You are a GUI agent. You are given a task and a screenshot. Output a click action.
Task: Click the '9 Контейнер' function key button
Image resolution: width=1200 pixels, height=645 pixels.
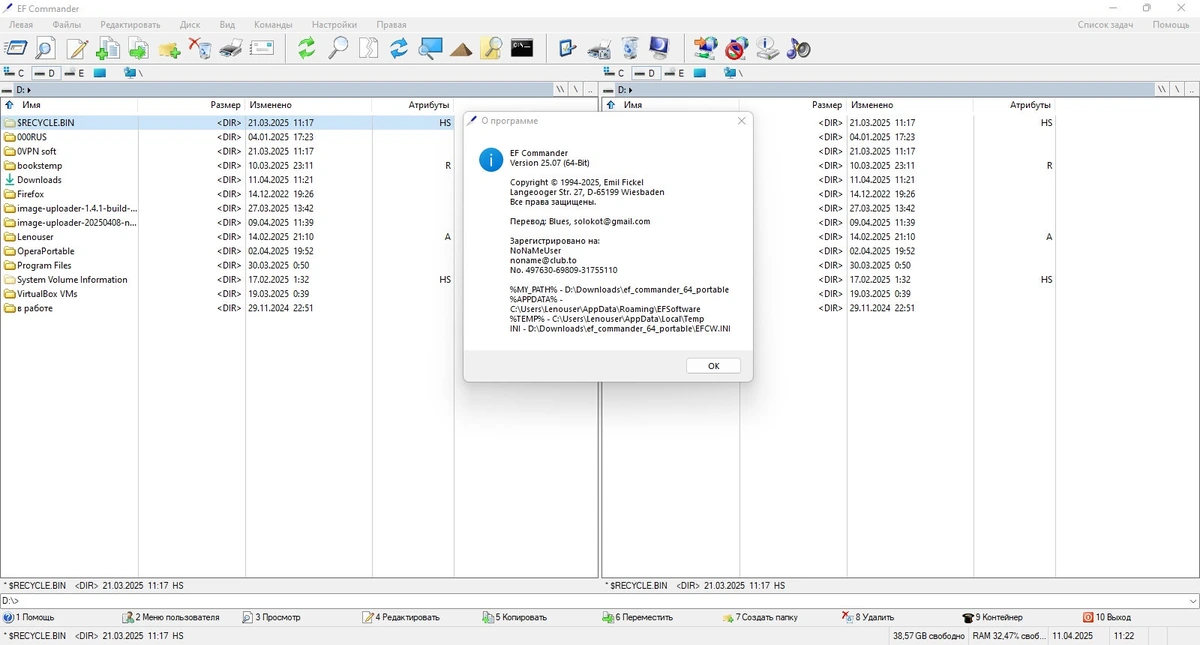(992, 618)
